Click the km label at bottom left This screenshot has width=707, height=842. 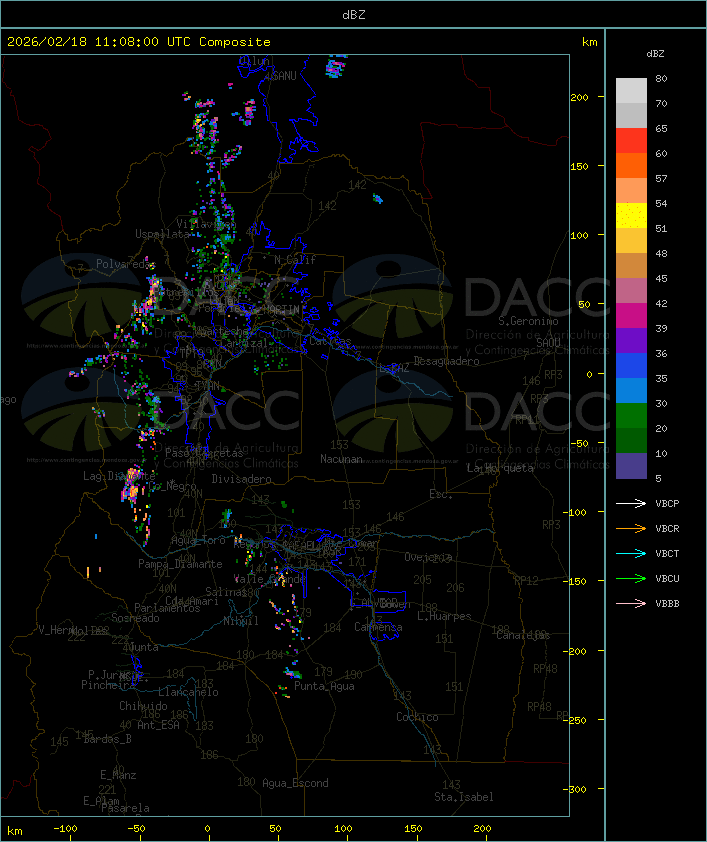(x=14, y=831)
